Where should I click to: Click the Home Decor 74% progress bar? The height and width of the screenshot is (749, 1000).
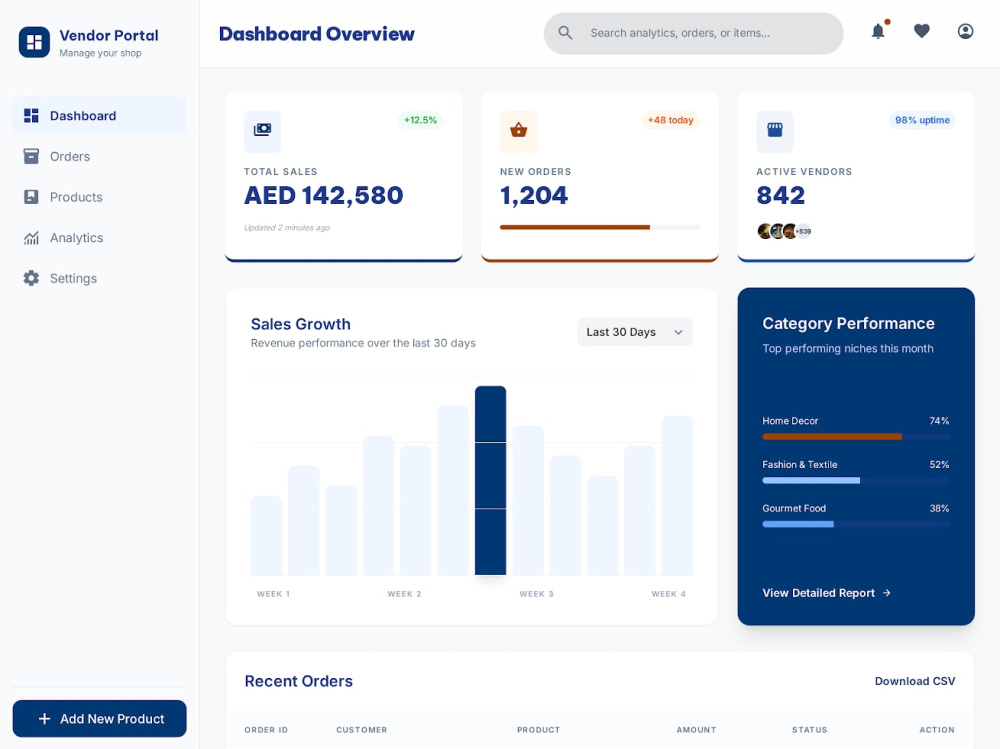(x=855, y=437)
